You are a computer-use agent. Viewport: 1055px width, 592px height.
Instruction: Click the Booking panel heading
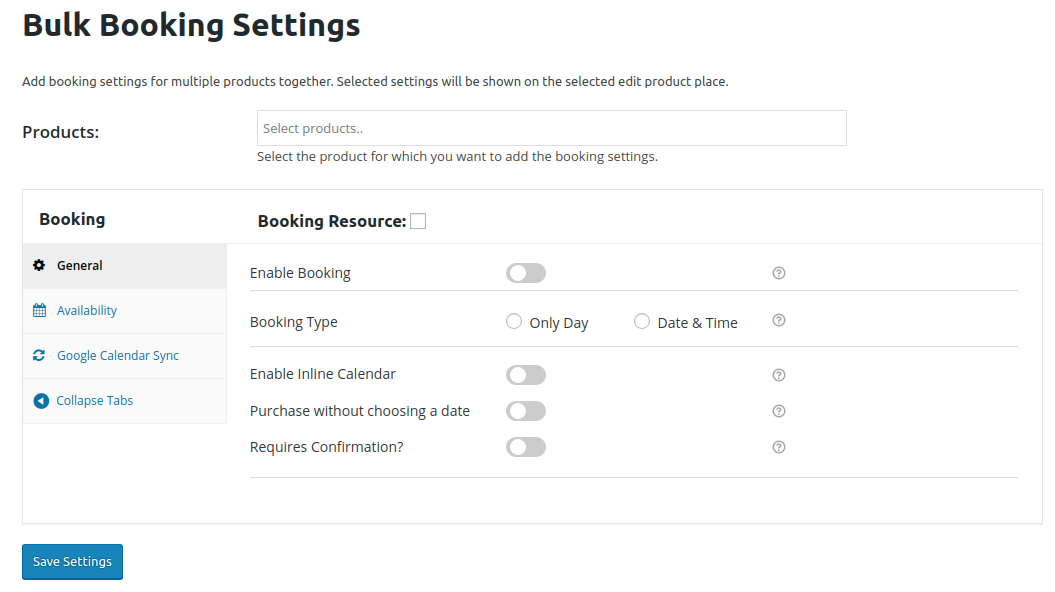point(72,219)
